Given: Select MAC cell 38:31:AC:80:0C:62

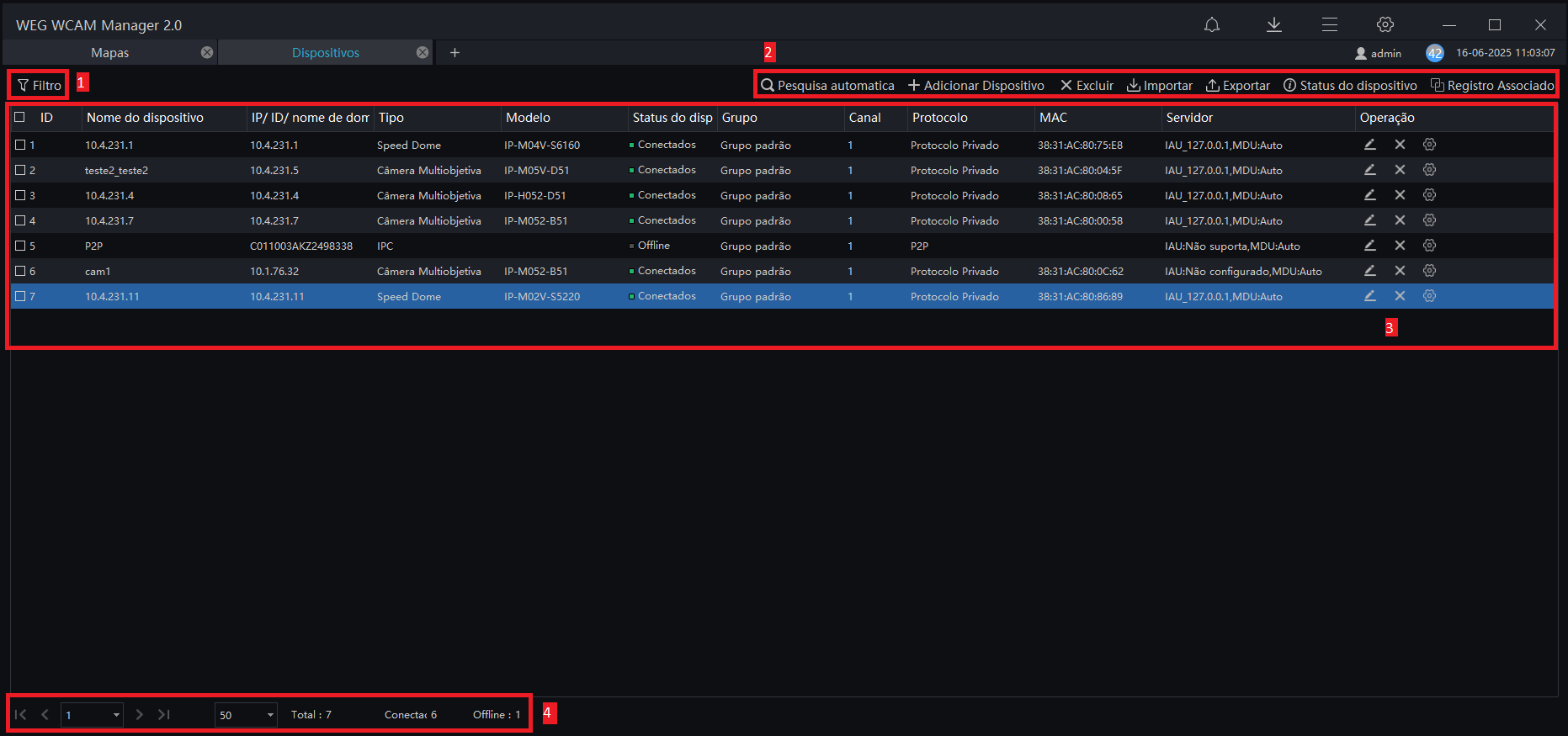Looking at the screenshot, I should coord(1080,272).
